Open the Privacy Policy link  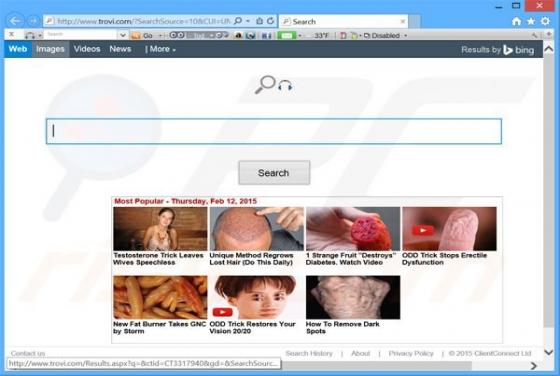(x=411, y=353)
